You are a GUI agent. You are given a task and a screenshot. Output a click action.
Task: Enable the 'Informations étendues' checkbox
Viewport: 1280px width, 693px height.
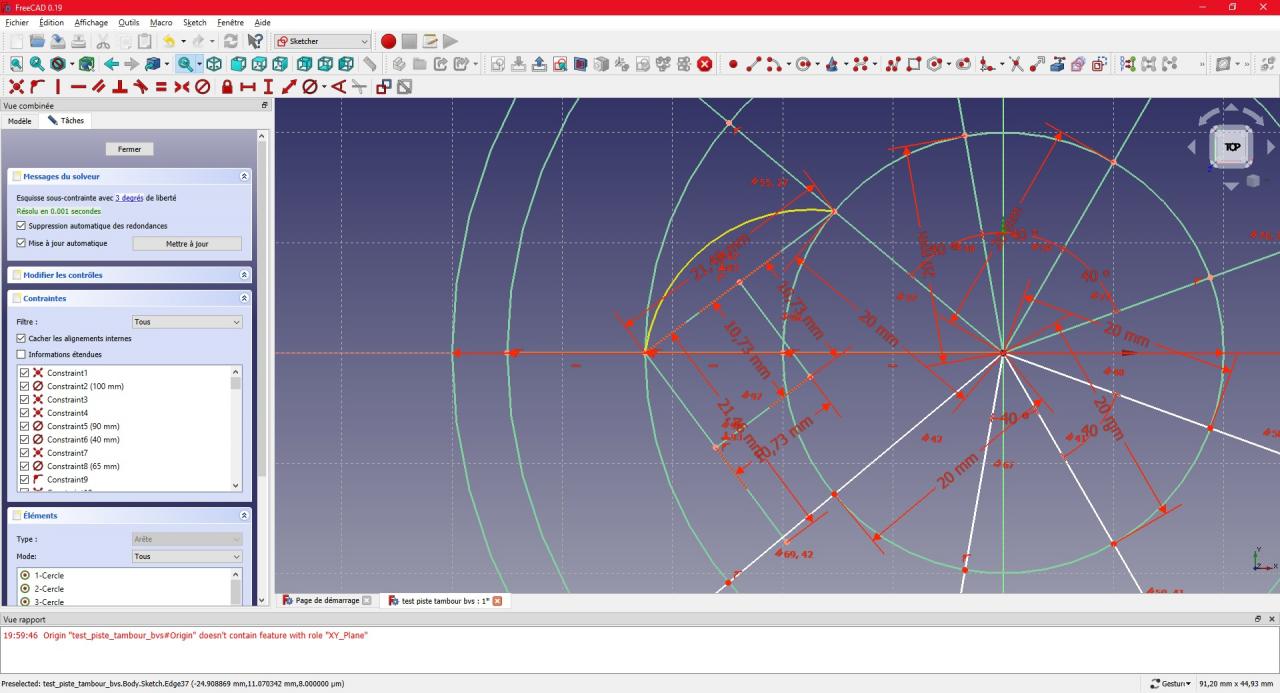22,354
